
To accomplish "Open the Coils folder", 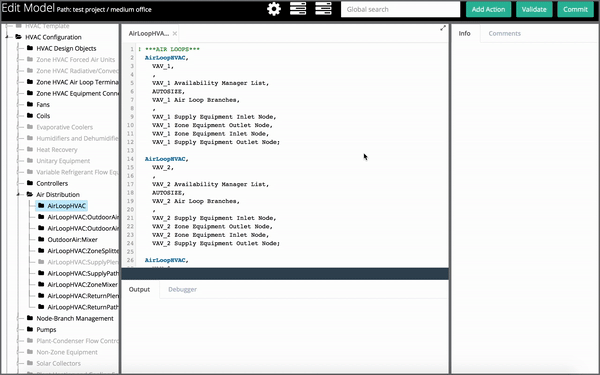I will (x=43, y=116).
